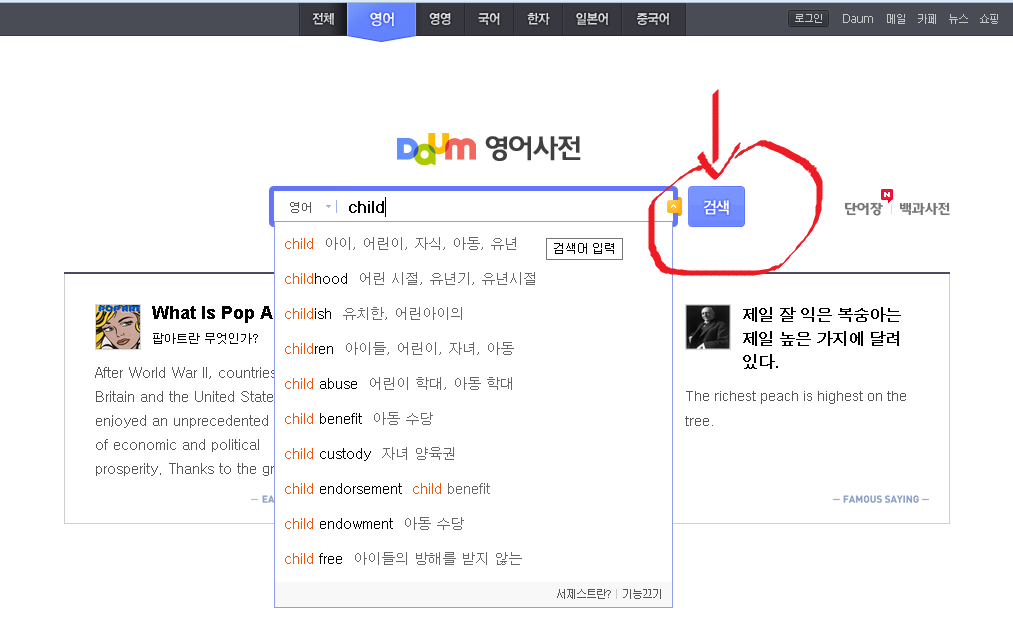This screenshot has width=1013, height=624.
Task: Switch to the 영영 tab
Action: pos(440,19)
